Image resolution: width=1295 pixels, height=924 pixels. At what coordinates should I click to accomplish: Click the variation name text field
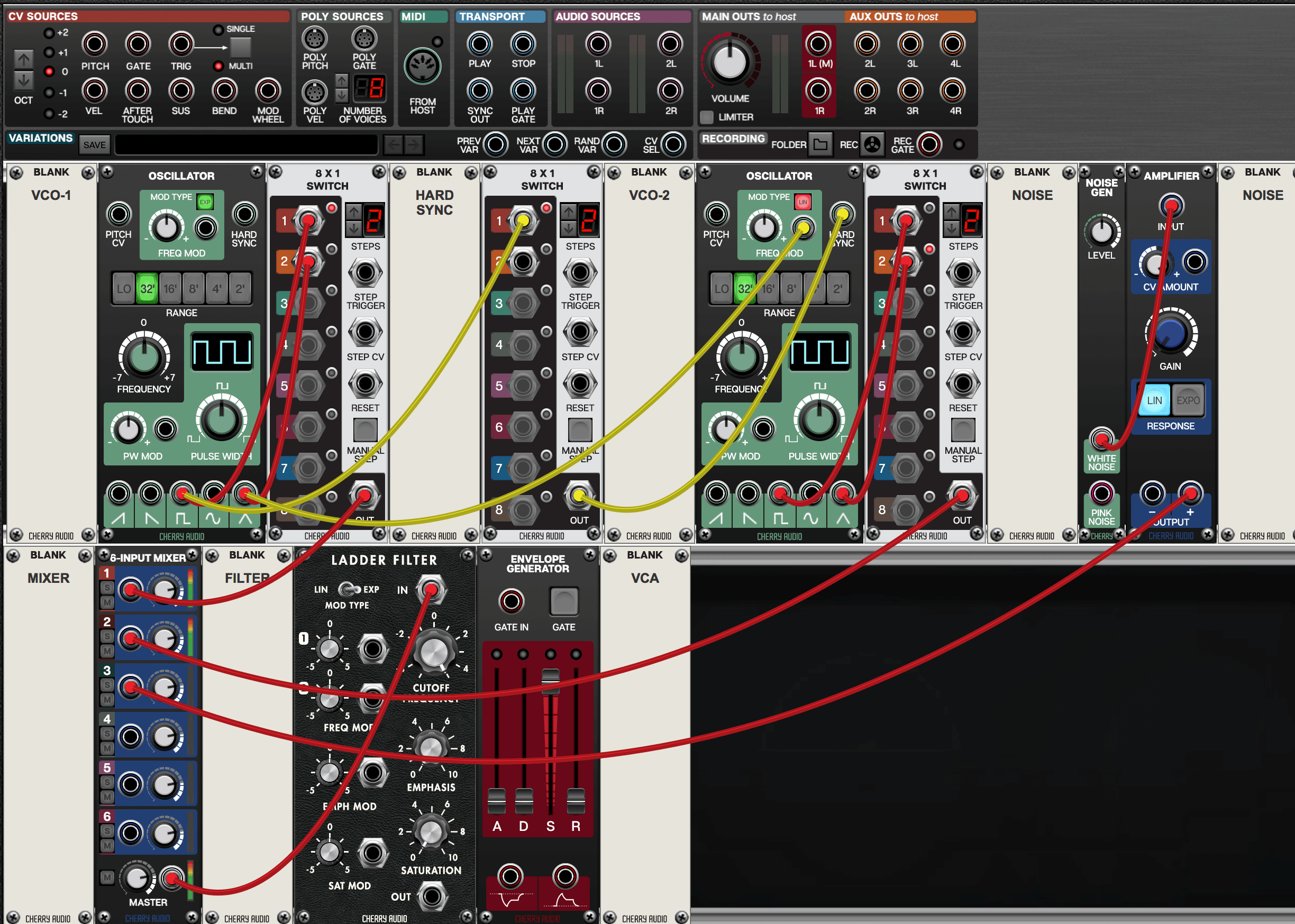[x=246, y=145]
